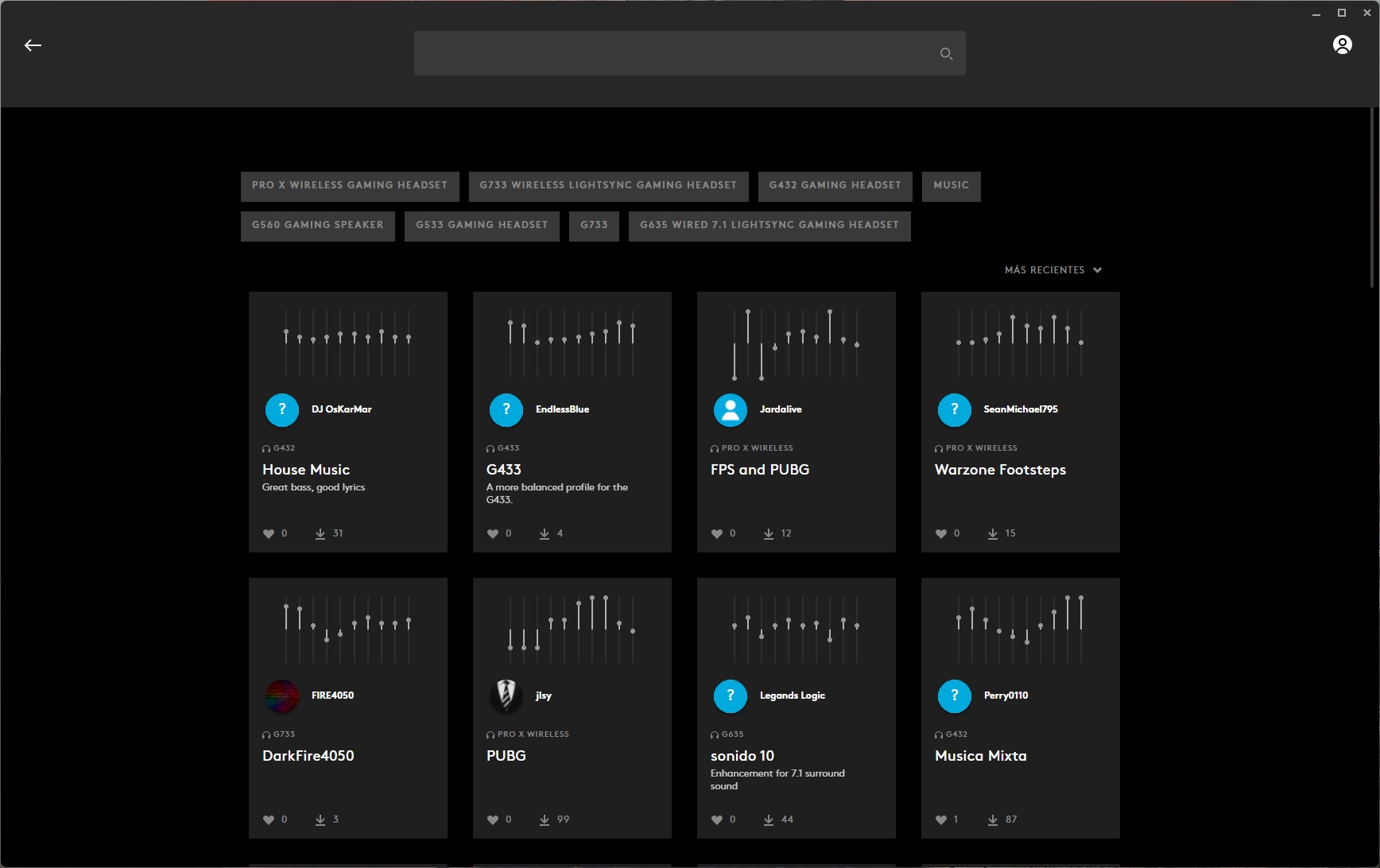Open FIRE4050's colorful avatar
The image size is (1380, 868).
click(282, 696)
